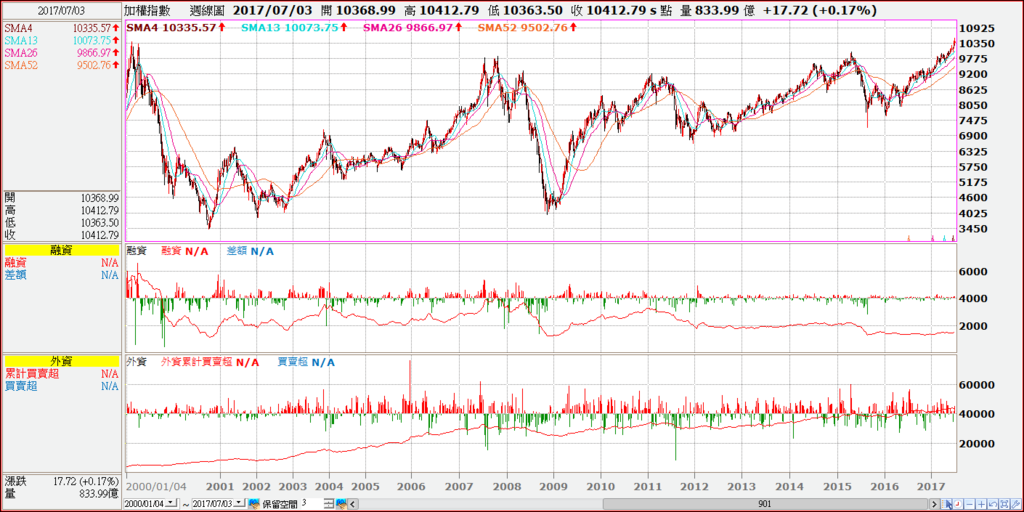This screenshot has width=1024, height=512.
Task: Click the SMA4 10335.57 legend in chart
Action: [x=174, y=27]
